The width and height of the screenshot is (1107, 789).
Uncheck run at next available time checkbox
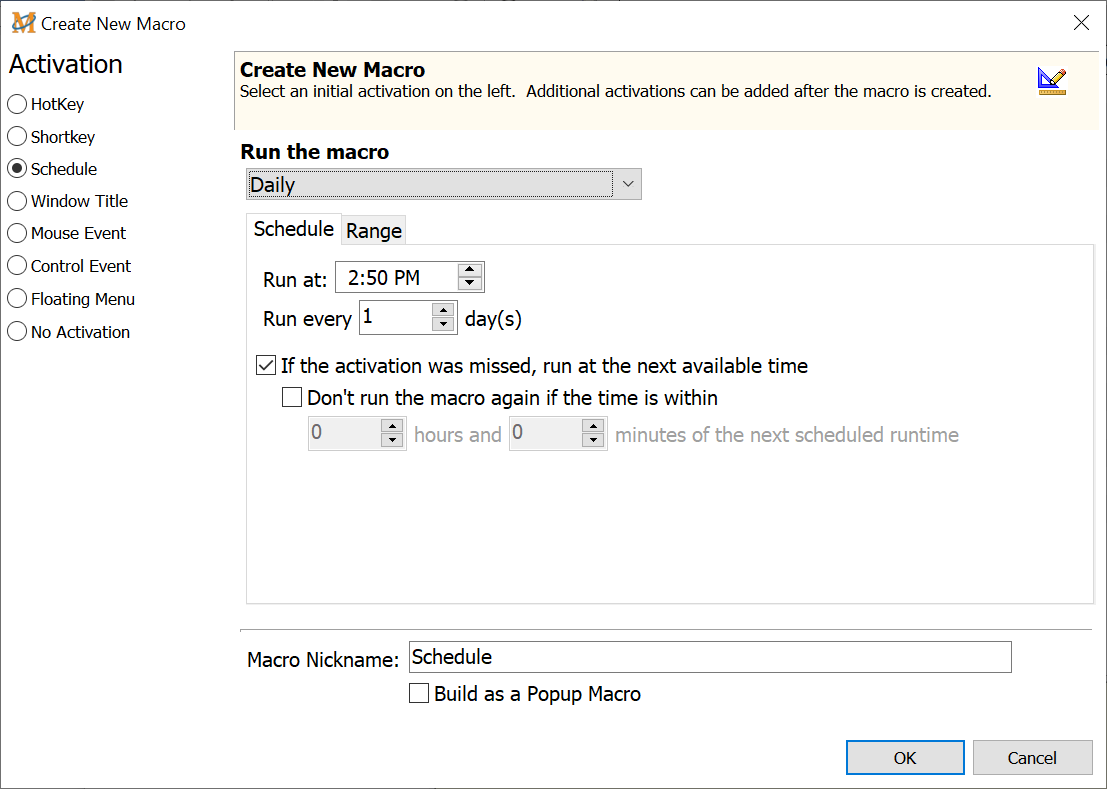[266, 366]
